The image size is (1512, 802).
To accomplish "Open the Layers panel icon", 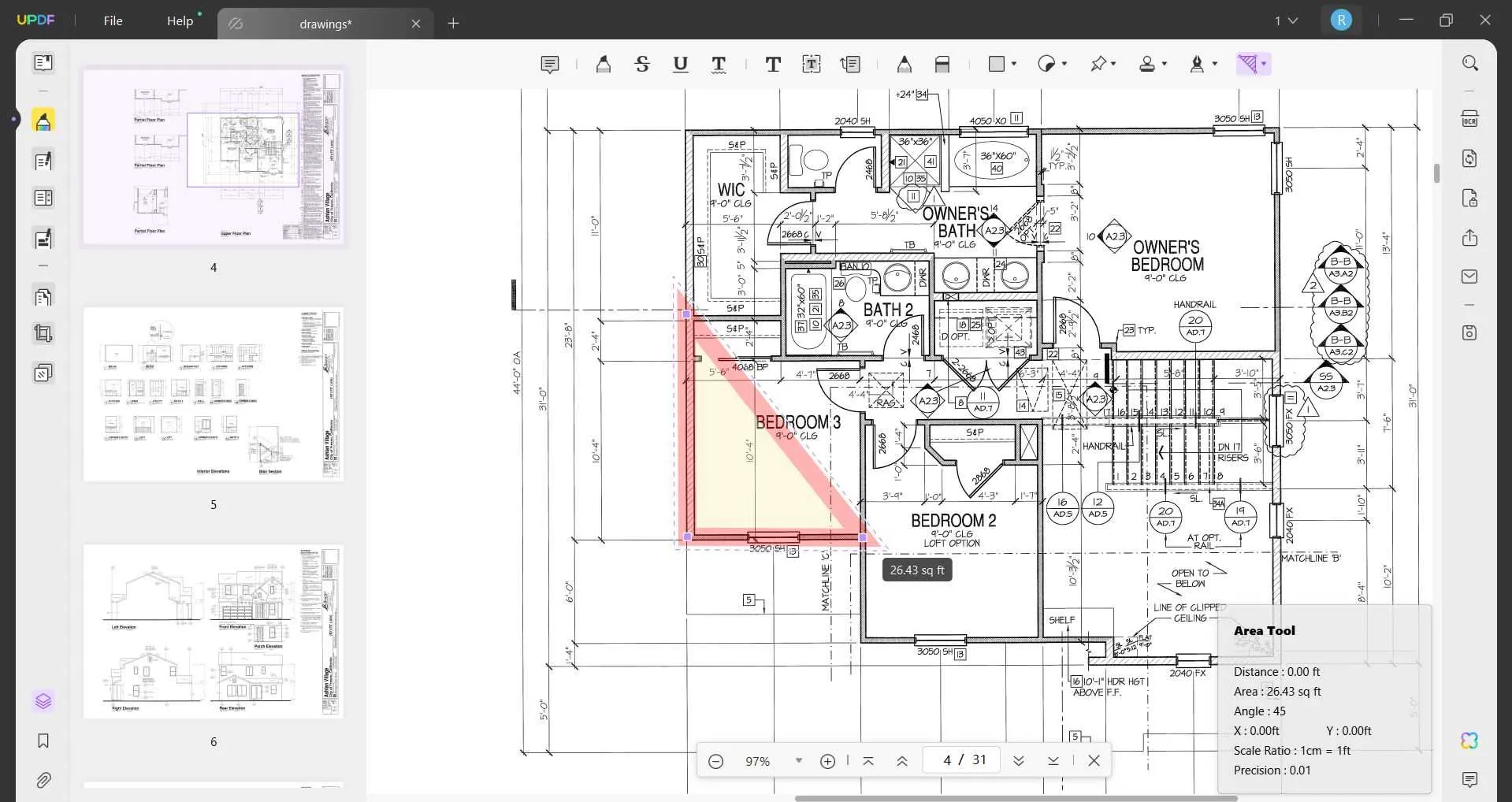I will pos(43,701).
